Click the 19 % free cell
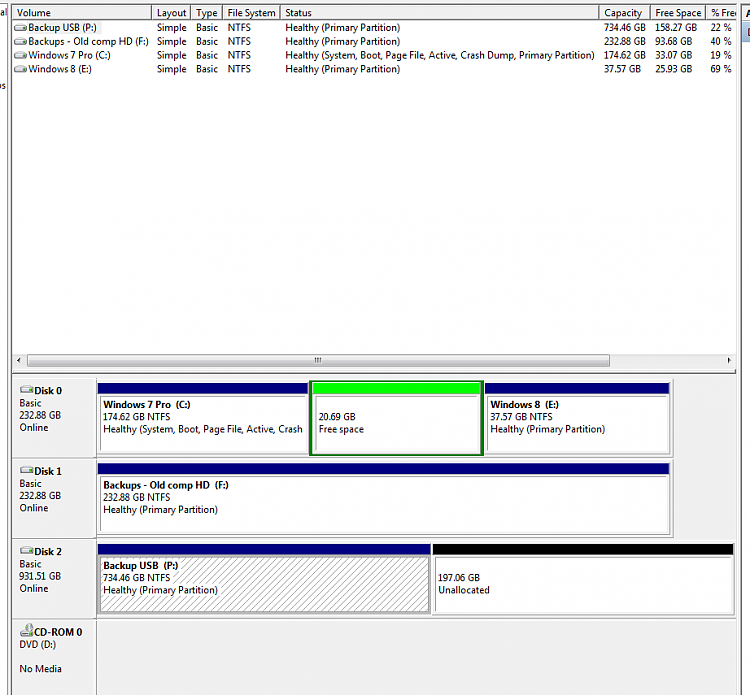The height and width of the screenshot is (695, 750). coord(721,55)
